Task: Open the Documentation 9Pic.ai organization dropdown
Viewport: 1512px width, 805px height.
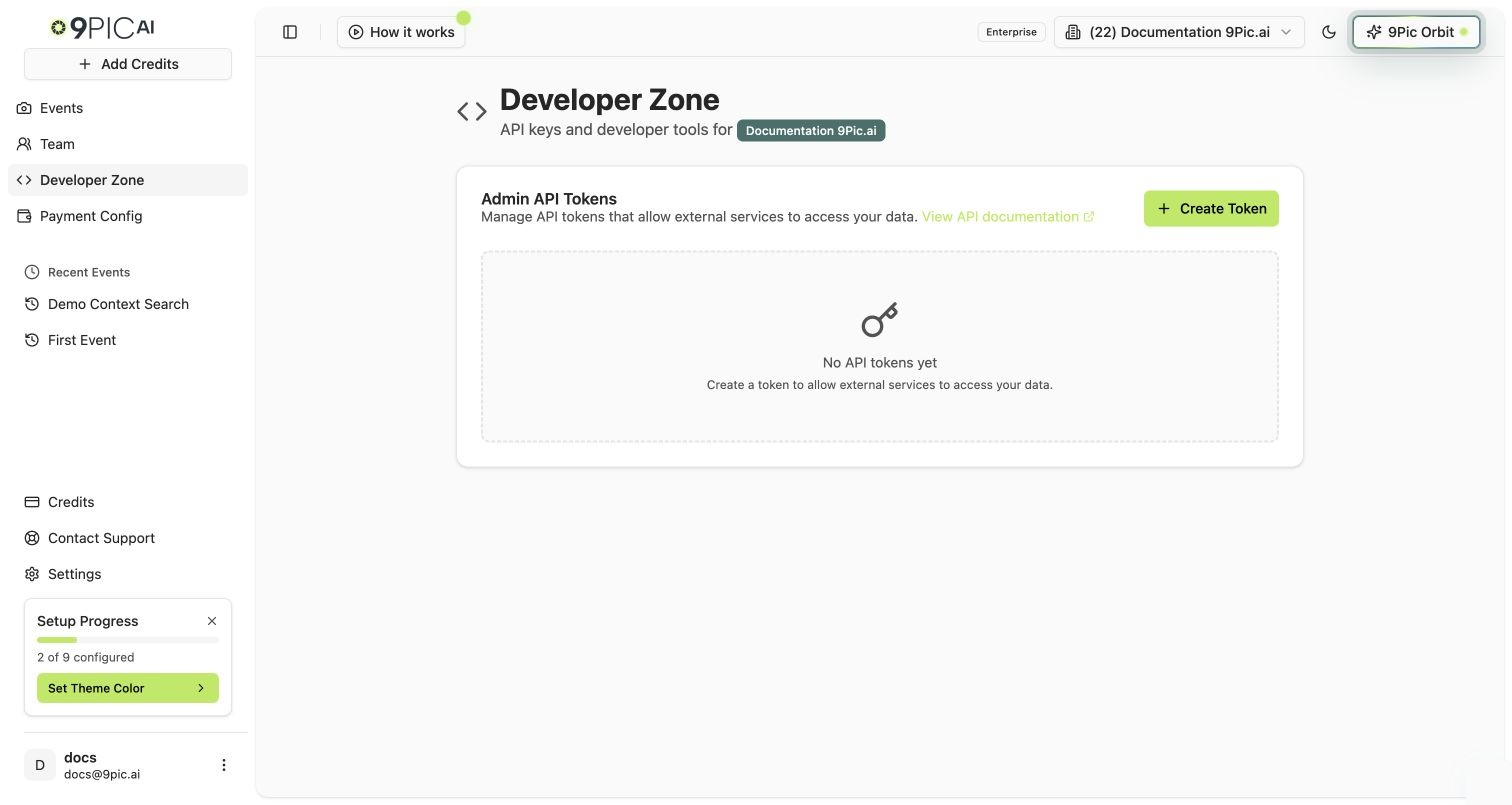Action: click(x=1179, y=32)
